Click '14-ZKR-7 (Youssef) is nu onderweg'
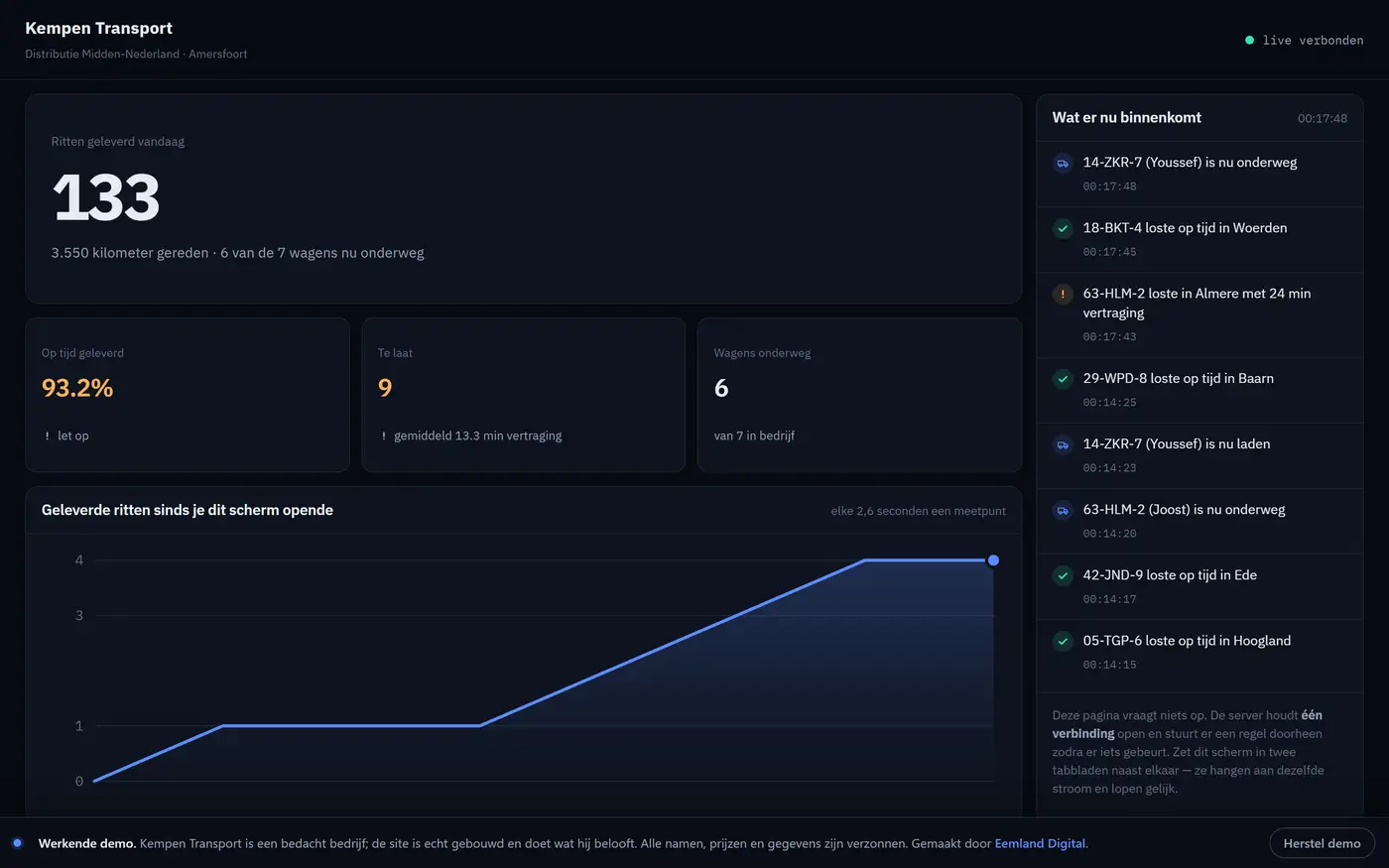 [1190, 162]
